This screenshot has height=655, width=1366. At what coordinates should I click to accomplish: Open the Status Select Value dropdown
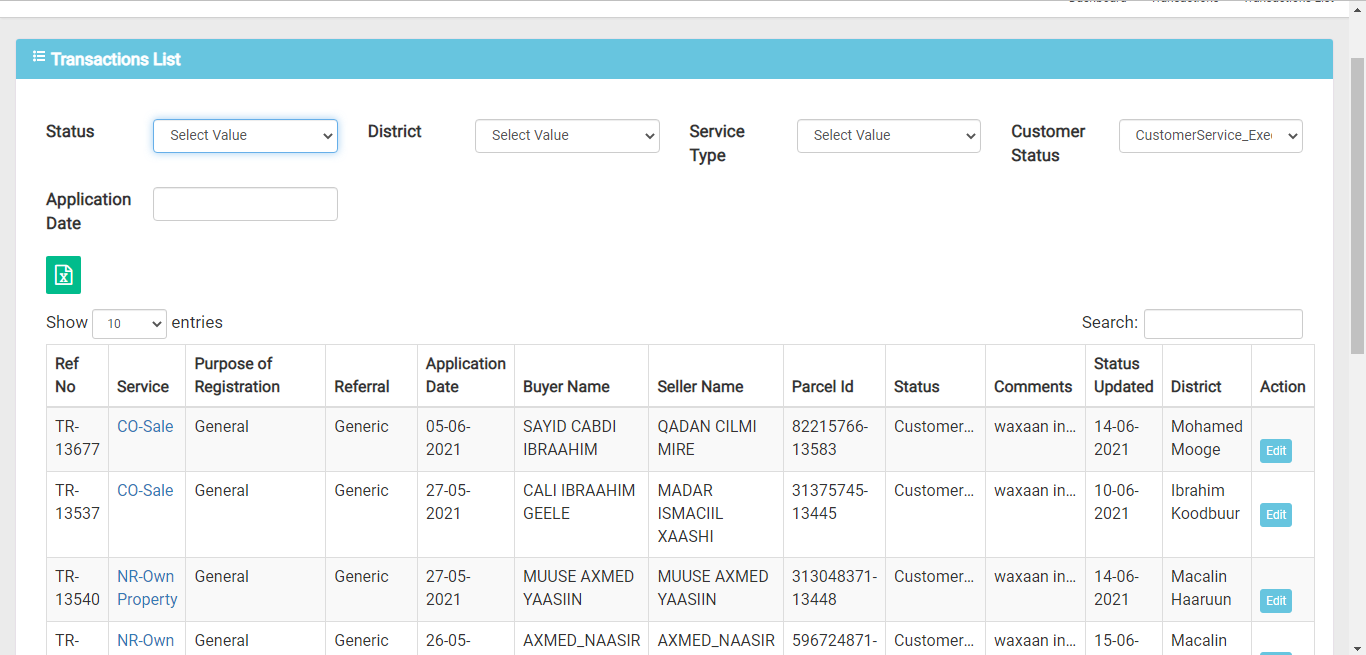coord(245,136)
